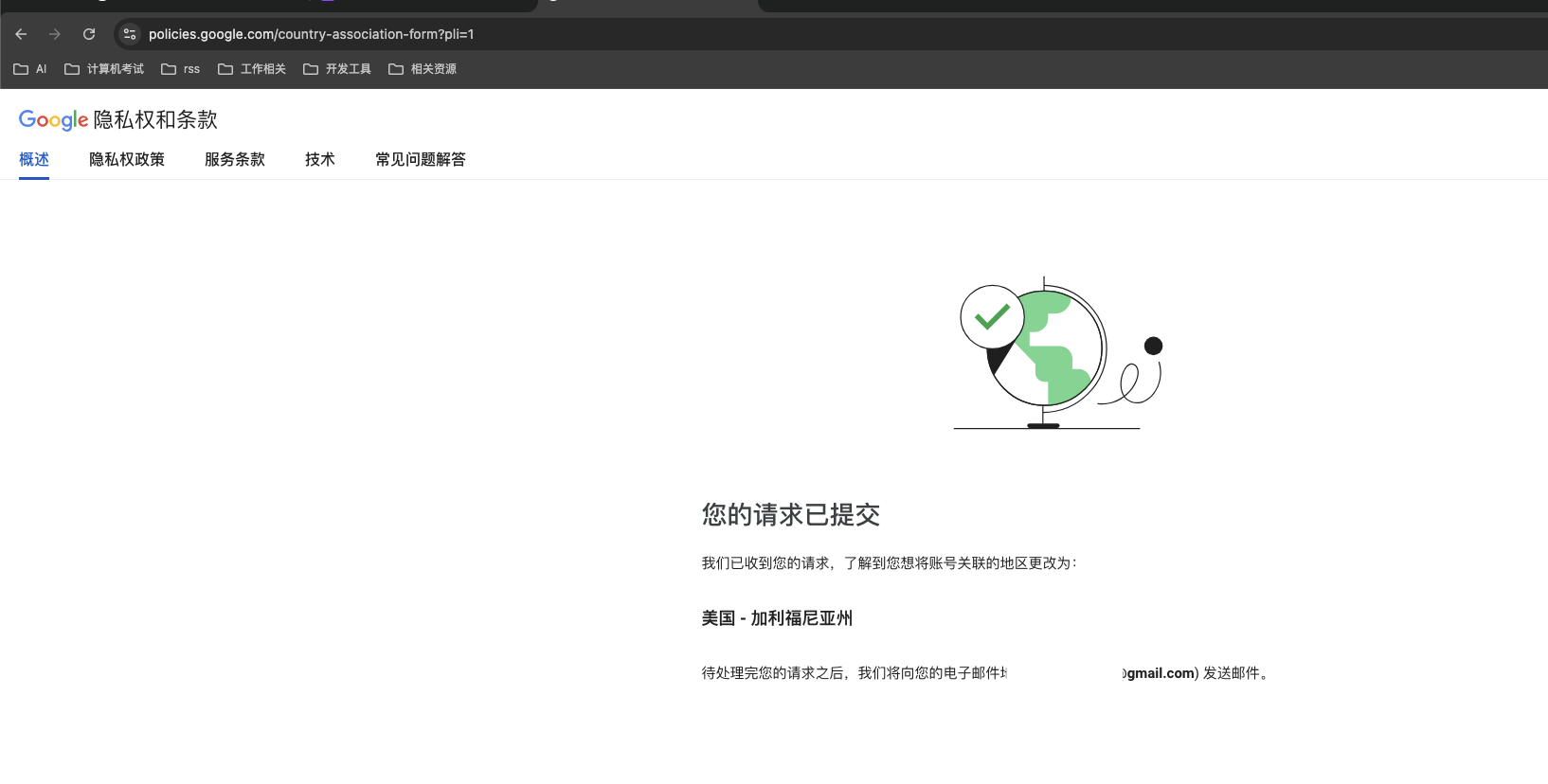Screen dimensions: 1548x784
Task: Expand the 计算机考试 bookmark folder
Action: tap(104, 69)
